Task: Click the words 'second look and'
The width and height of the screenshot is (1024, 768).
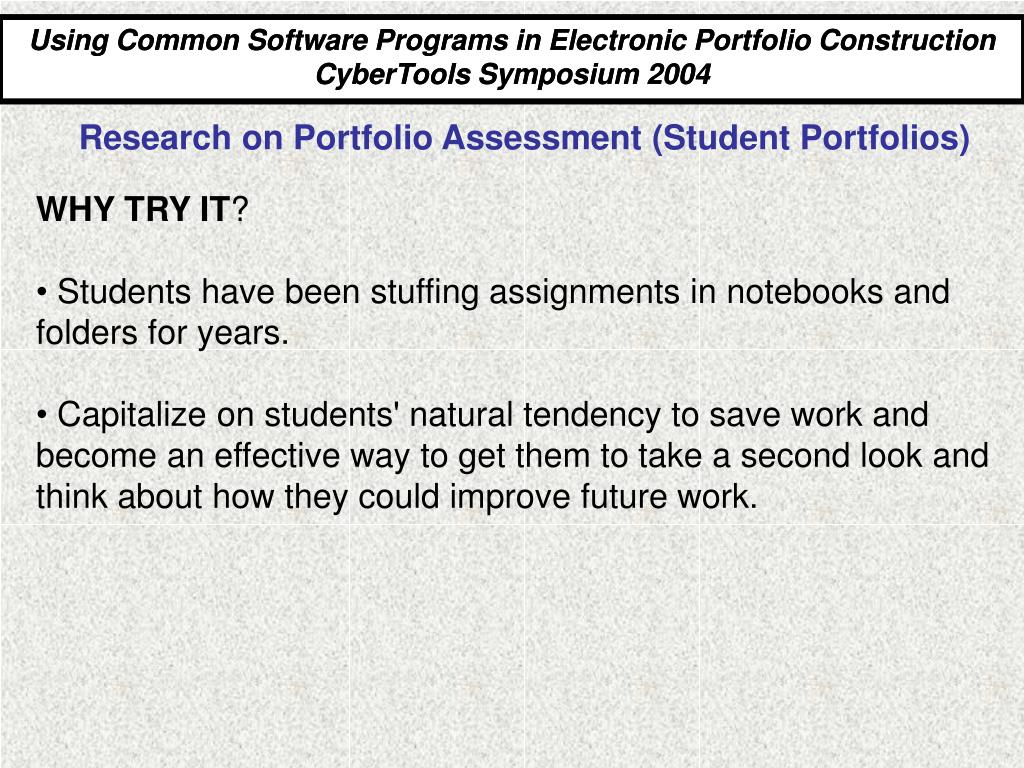Action: tap(865, 456)
